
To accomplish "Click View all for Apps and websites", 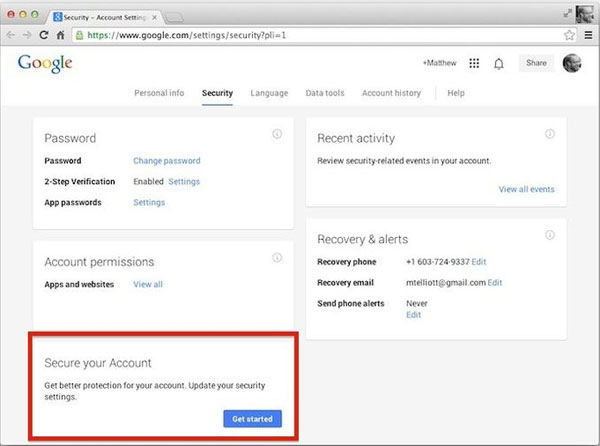I will pyautogui.click(x=148, y=285).
